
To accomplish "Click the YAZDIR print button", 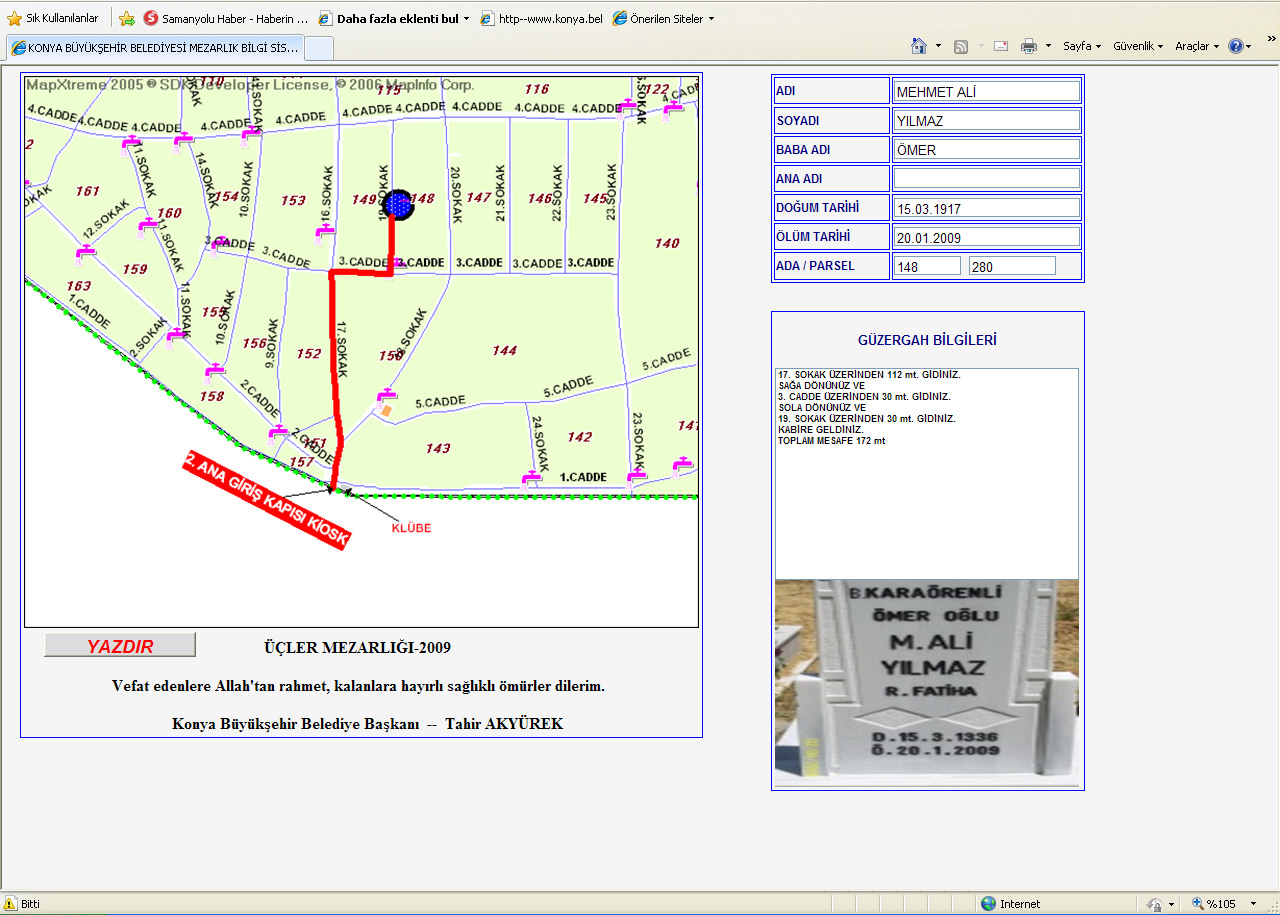I will point(120,646).
